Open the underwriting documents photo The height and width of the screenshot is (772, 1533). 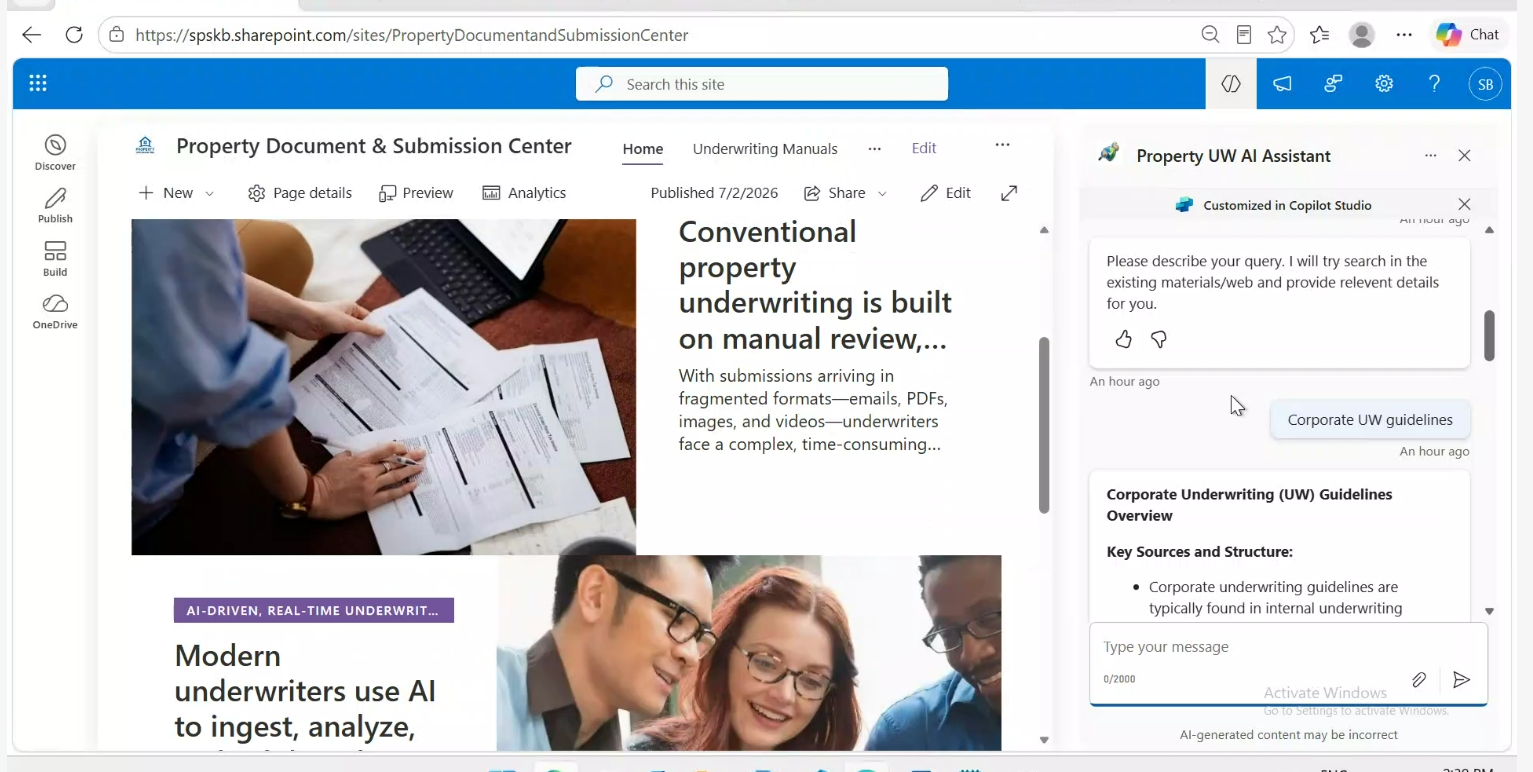(x=384, y=387)
